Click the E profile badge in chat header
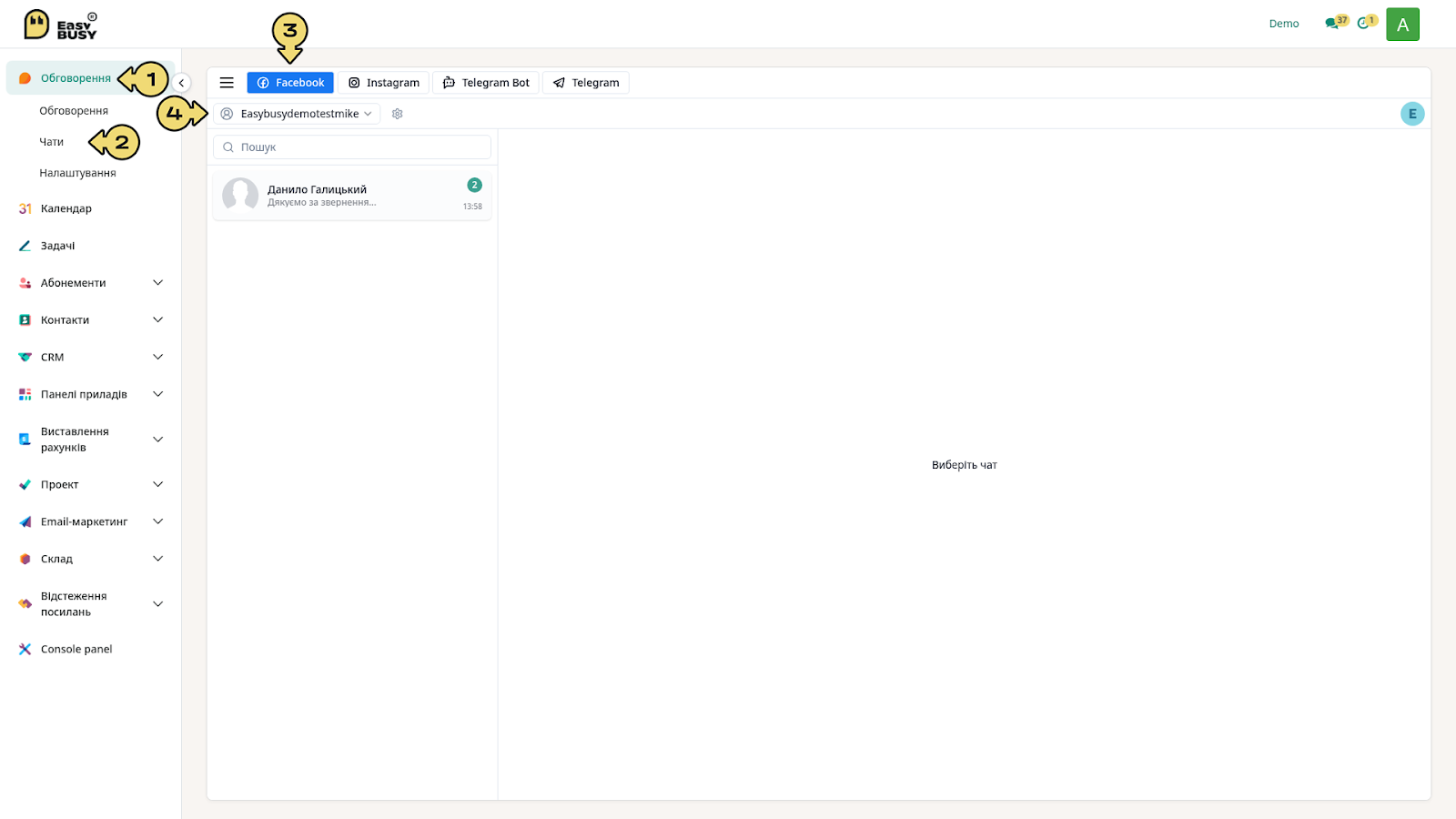The height and width of the screenshot is (819, 1456). tap(1412, 114)
